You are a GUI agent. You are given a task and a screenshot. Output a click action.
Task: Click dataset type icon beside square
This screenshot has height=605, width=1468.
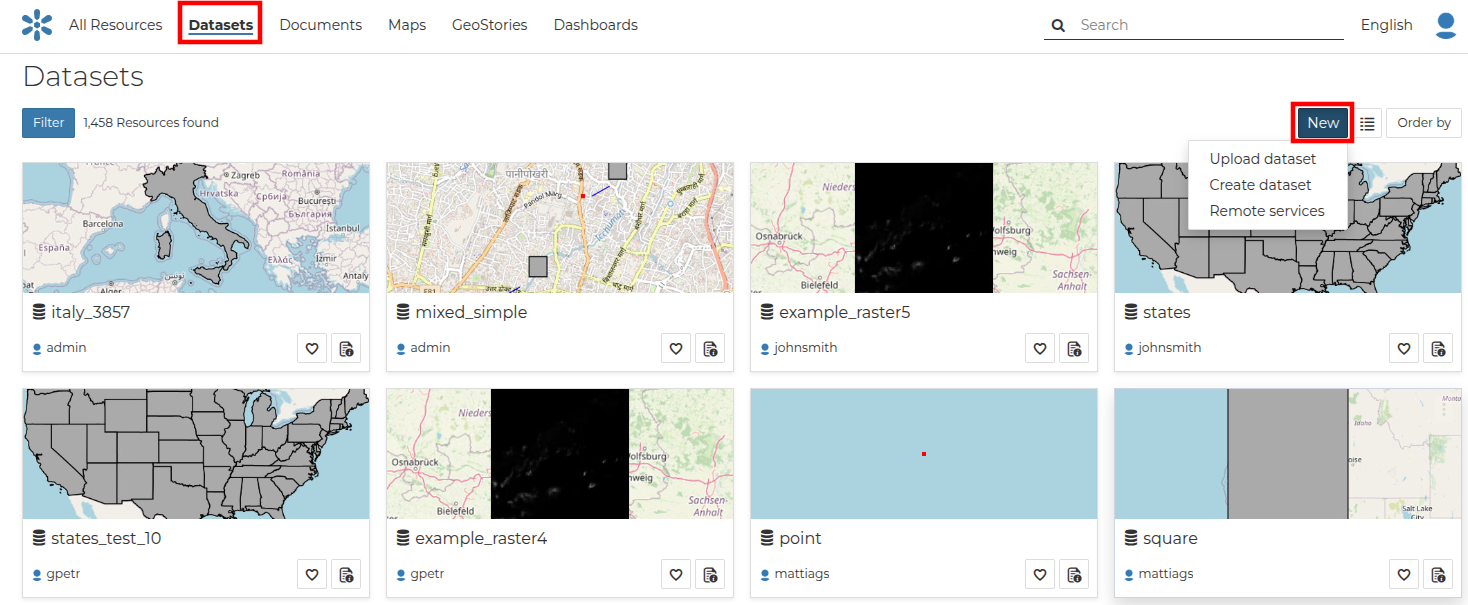[1131, 538]
